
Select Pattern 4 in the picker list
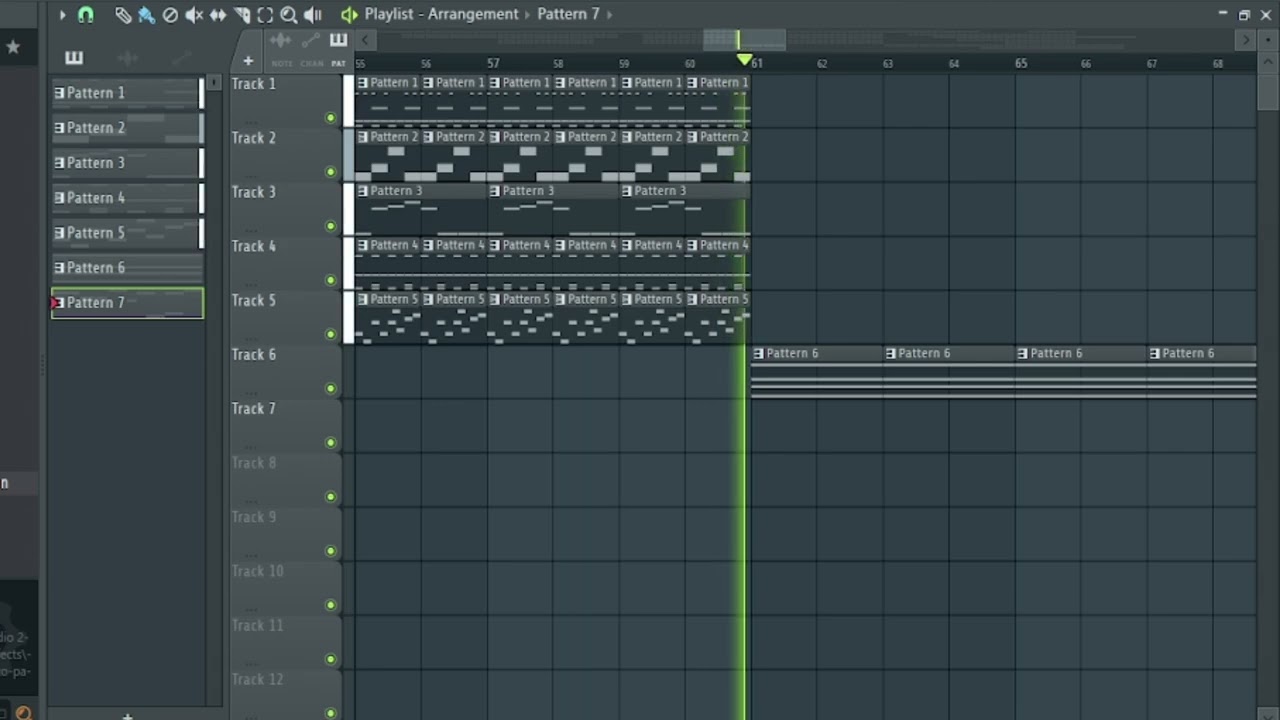click(x=127, y=198)
